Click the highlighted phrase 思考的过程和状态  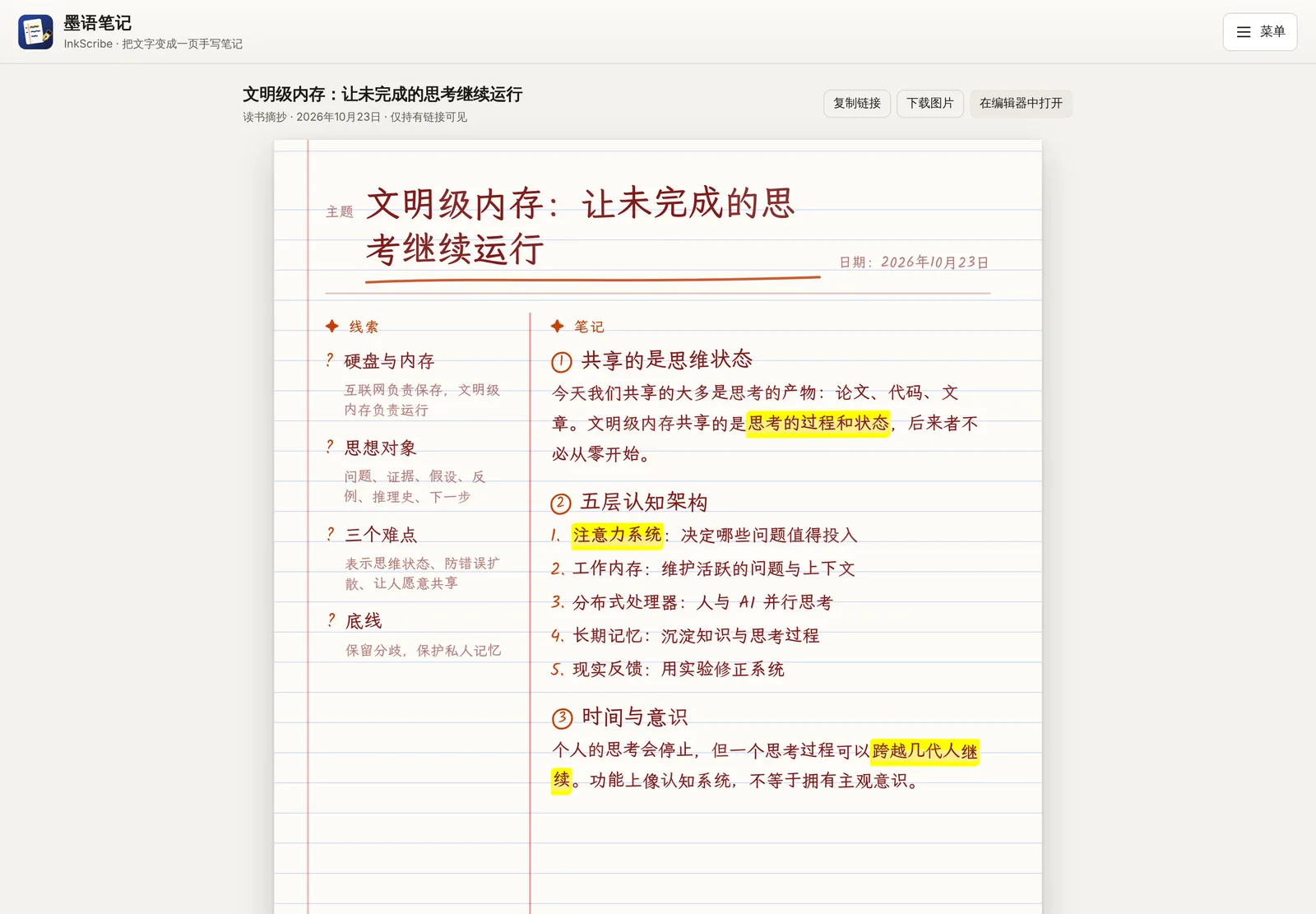(818, 424)
